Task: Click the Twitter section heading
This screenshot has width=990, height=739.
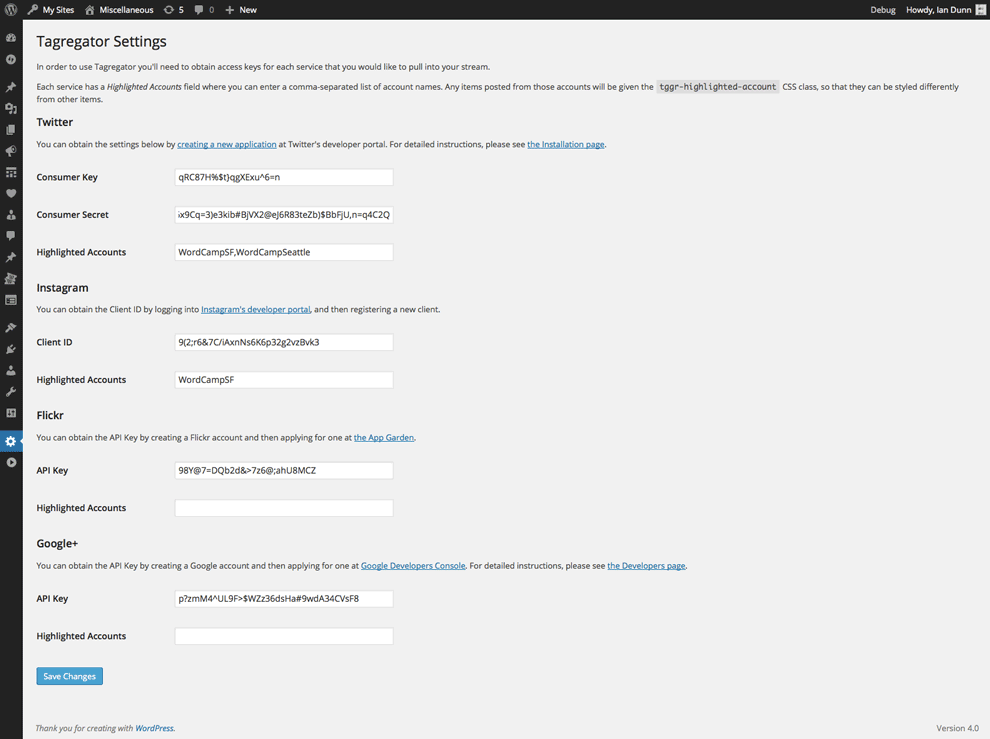Action: [x=54, y=122]
